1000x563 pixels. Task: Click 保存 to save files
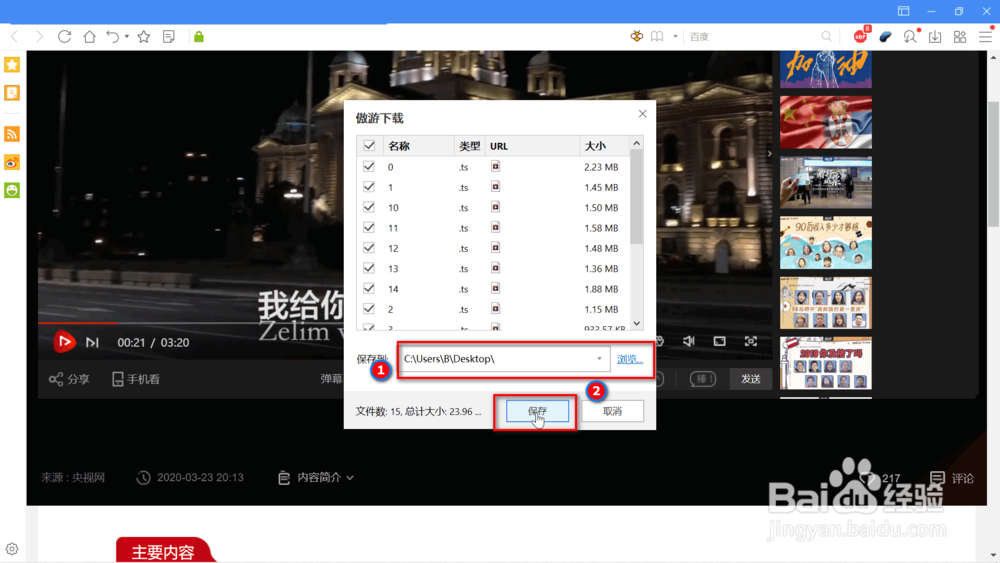538,411
